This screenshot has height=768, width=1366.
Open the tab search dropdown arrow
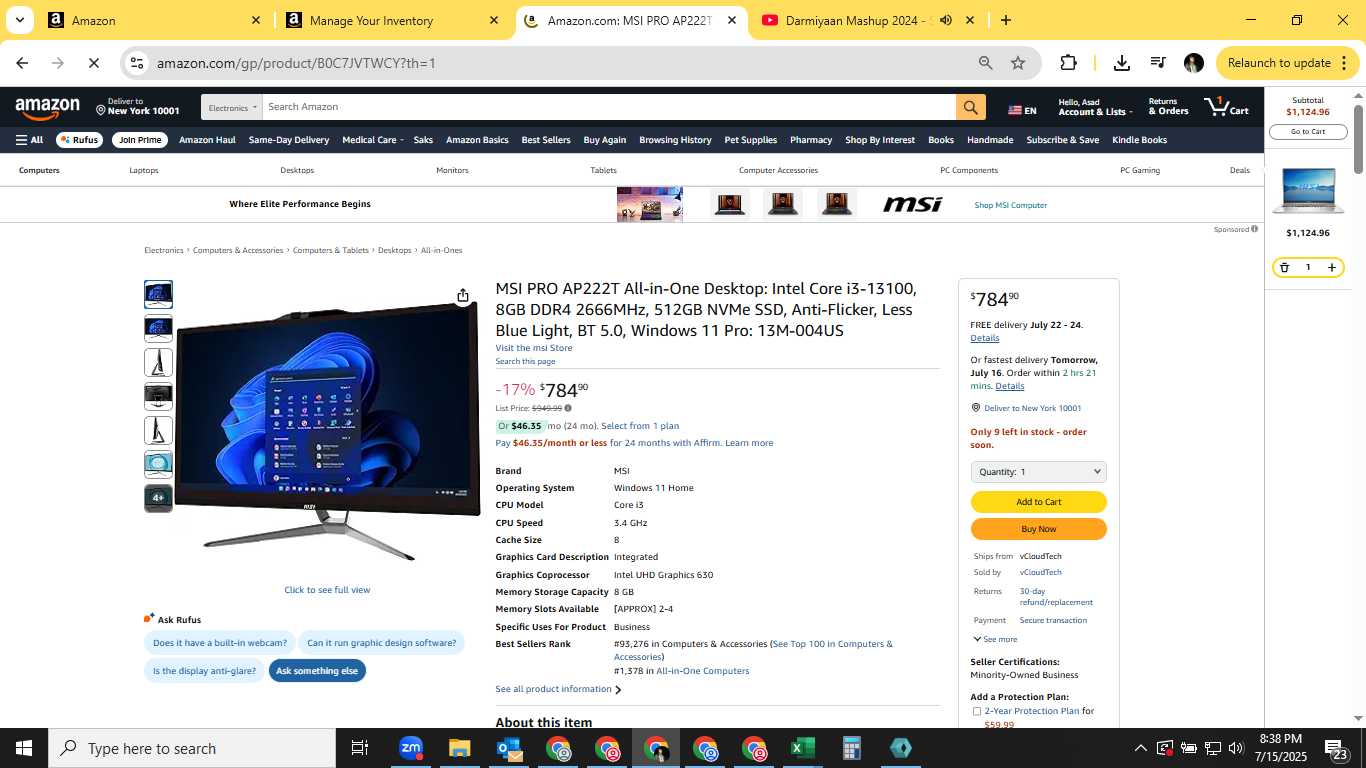(x=19, y=20)
